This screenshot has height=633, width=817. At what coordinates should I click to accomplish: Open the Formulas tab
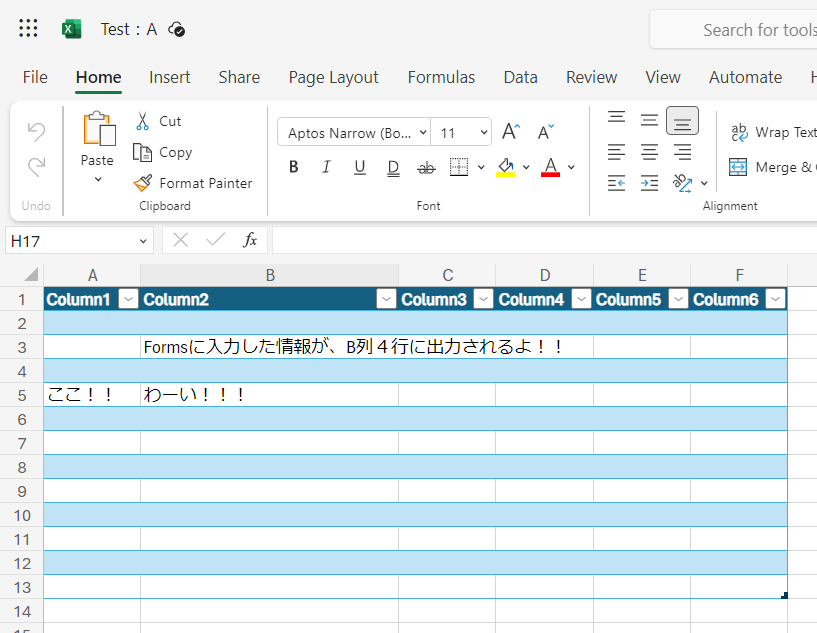pyautogui.click(x=441, y=77)
